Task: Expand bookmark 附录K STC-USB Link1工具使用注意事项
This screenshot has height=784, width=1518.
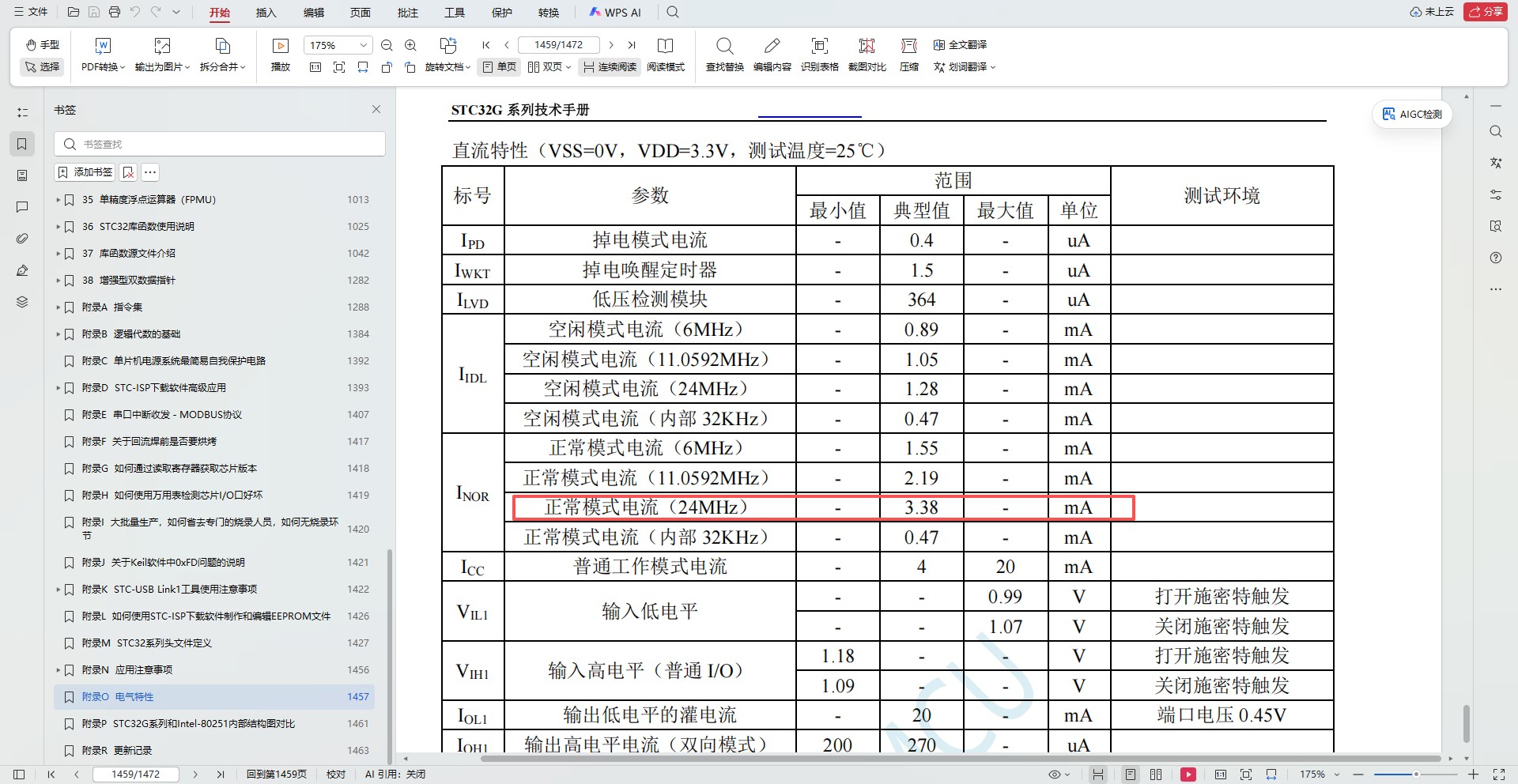Action: 59,590
